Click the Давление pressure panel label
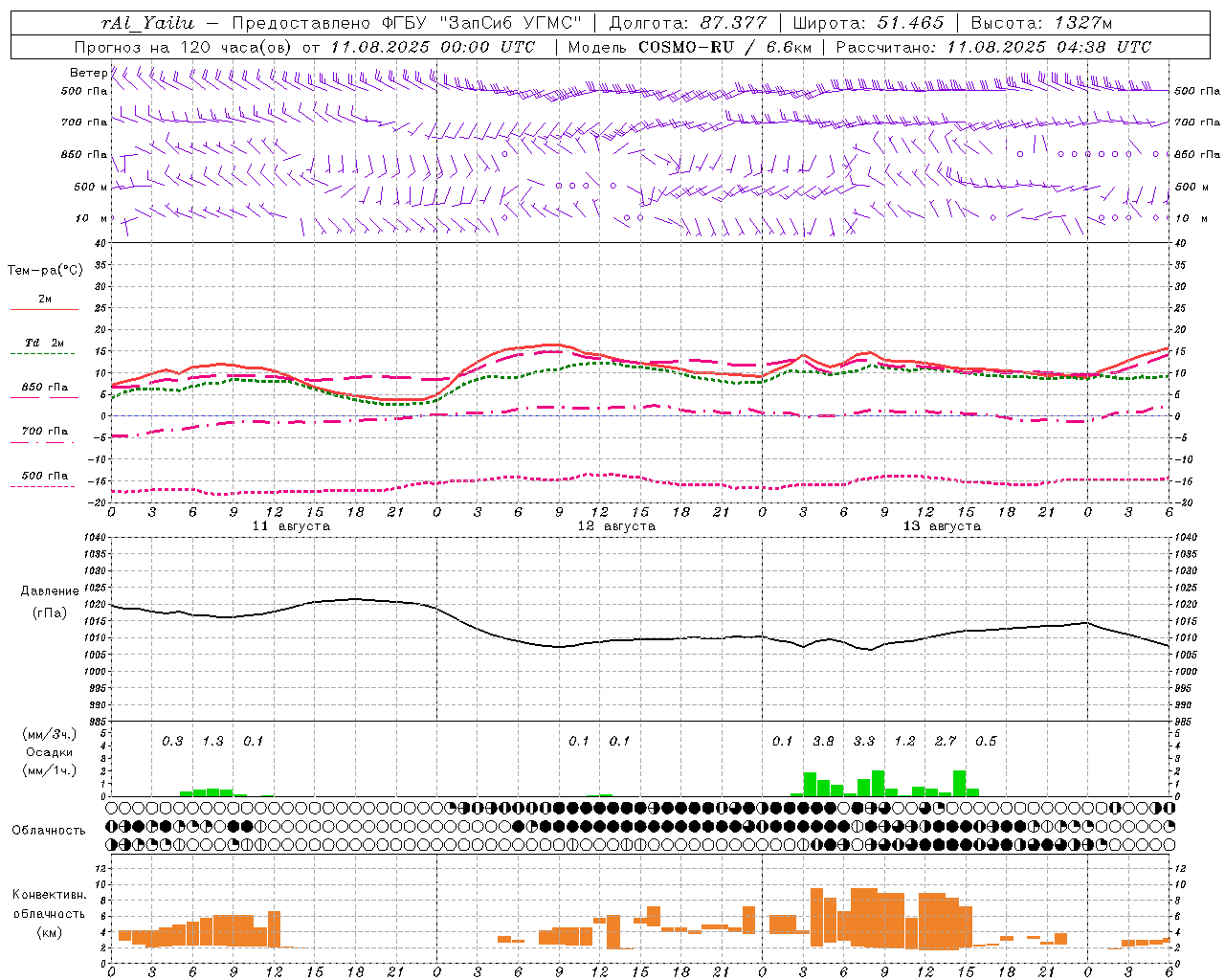The width and height of the screenshot is (1225, 980). (x=49, y=591)
